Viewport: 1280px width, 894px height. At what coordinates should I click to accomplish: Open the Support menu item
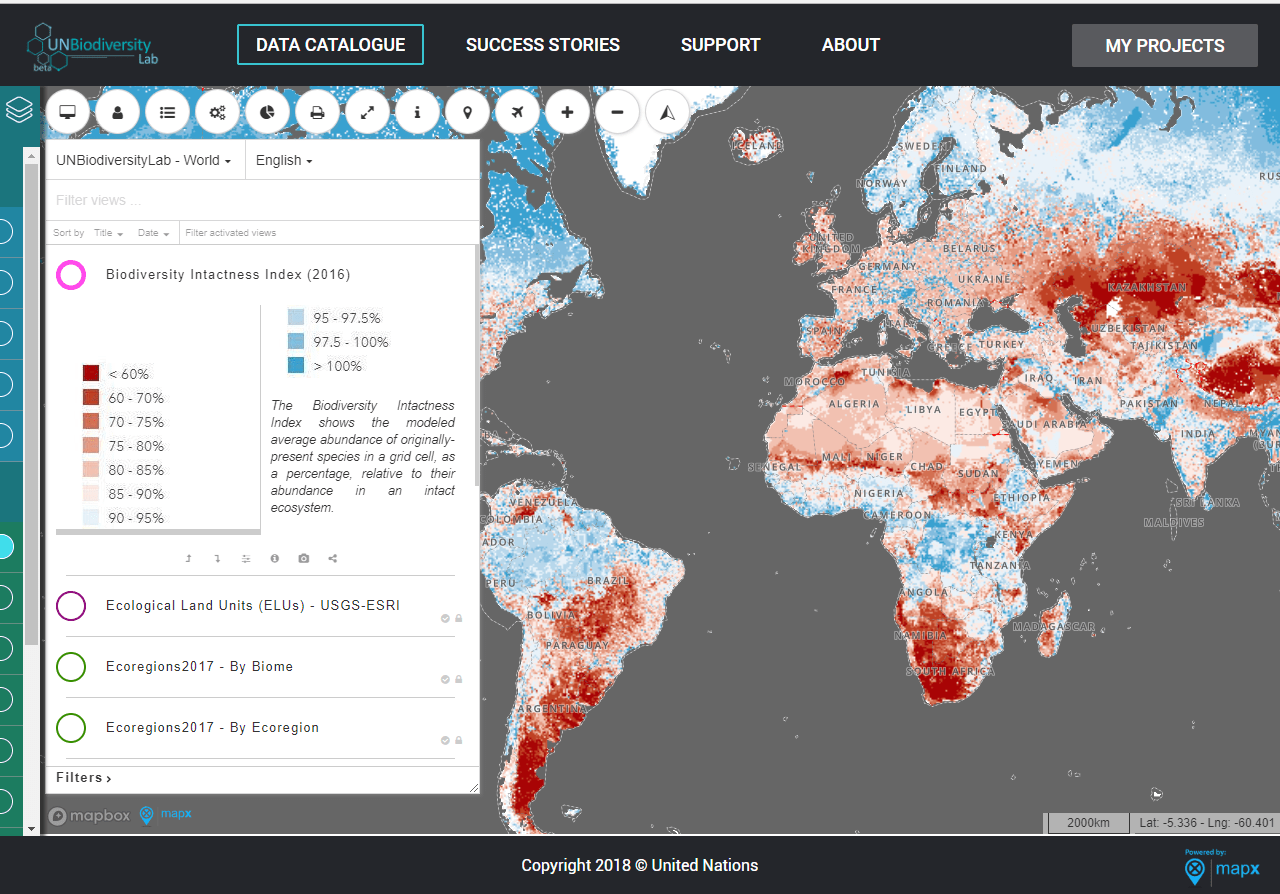pyautogui.click(x=721, y=45)
